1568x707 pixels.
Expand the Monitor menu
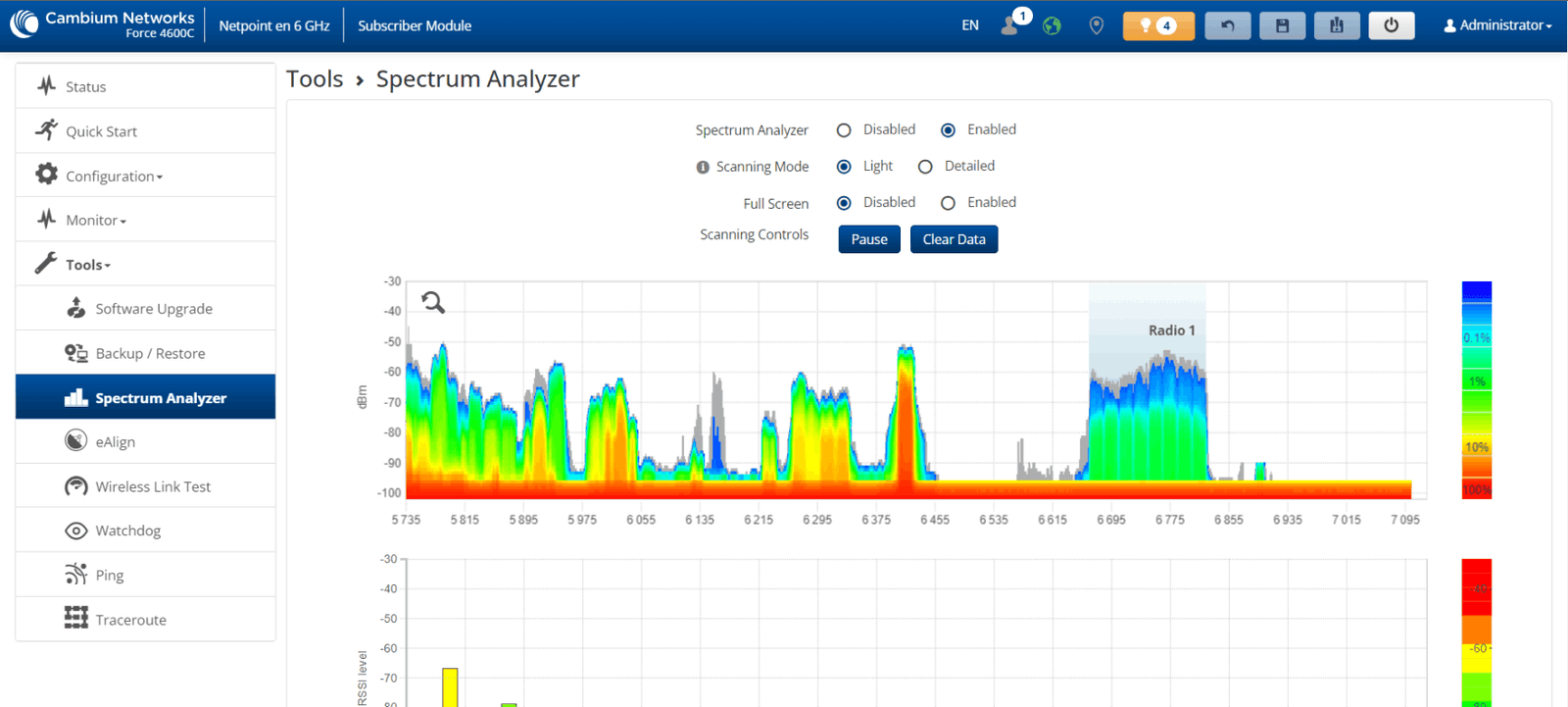(x=96, y=221)
